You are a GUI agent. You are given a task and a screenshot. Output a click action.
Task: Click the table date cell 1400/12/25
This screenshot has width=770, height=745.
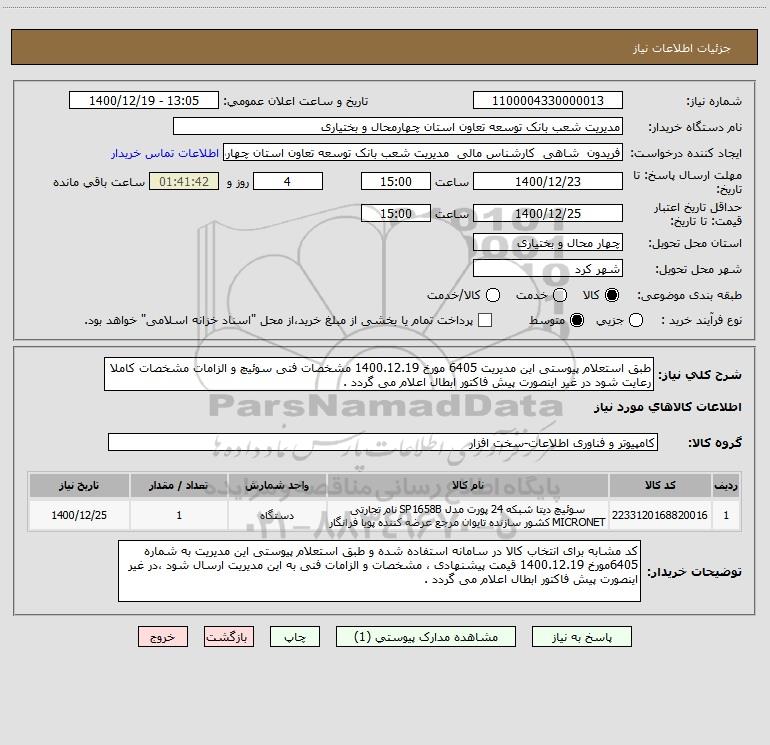[79, 515]
